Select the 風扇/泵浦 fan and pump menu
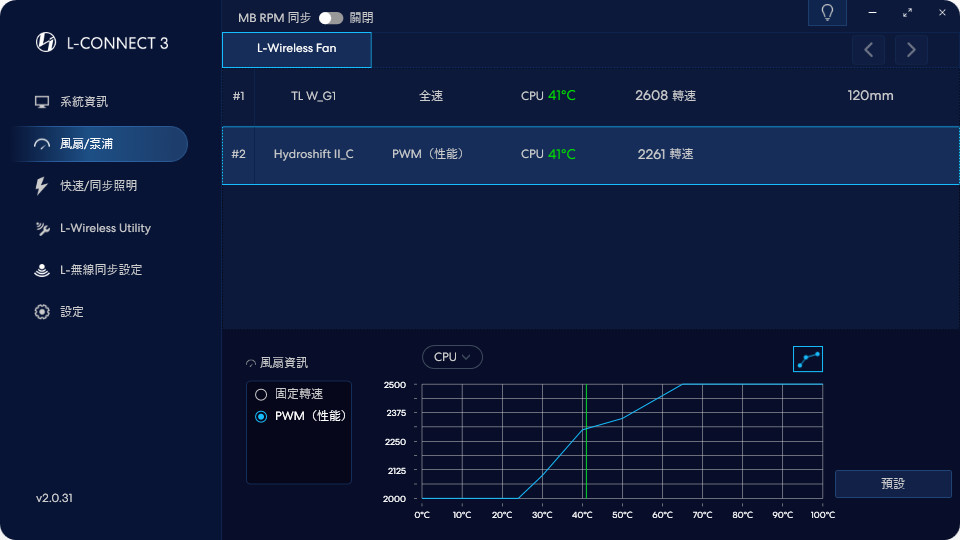 (100, 144)
